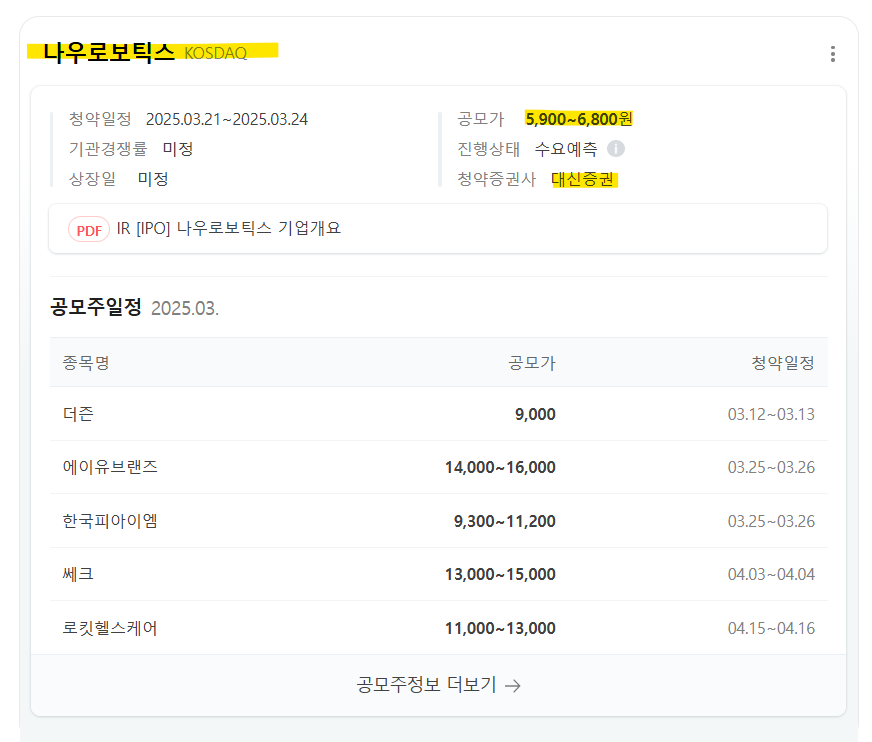
Task: Select the 나우로보틱스 title
Action: (109, 52)
